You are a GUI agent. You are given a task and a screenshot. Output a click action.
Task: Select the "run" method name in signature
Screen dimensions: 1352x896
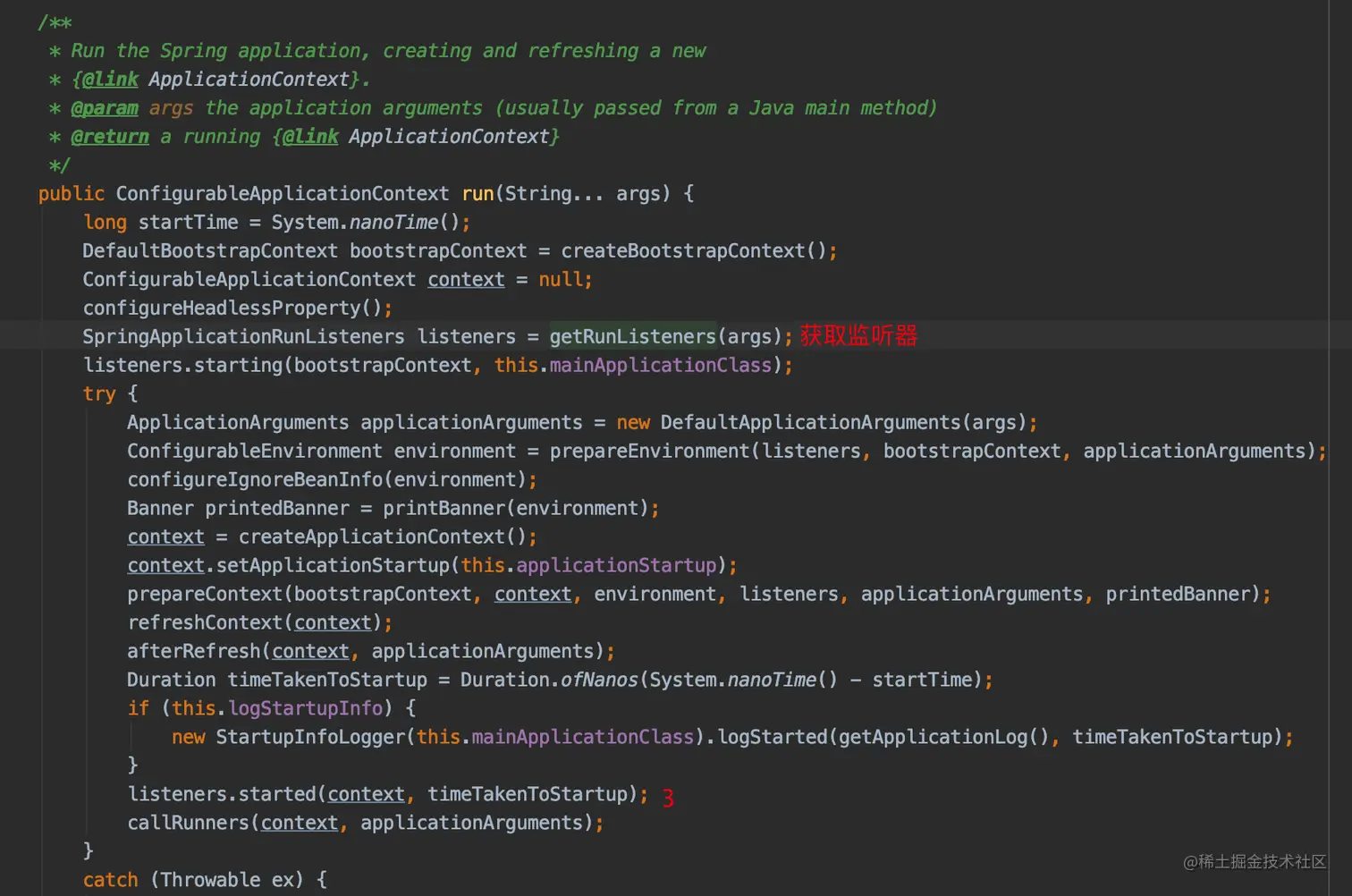click(477, 194)
